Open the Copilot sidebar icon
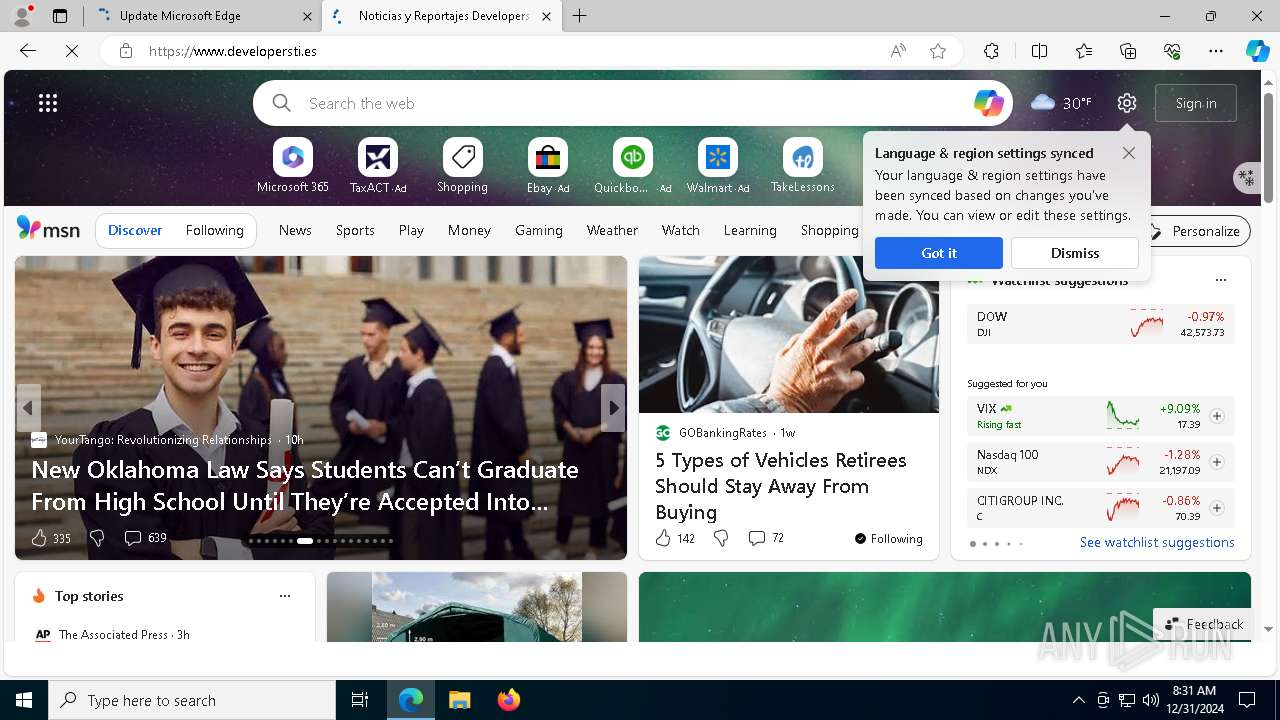The height and width of the screenshot is (720, 1280). pyautogui.click(x=1257, y=51)
